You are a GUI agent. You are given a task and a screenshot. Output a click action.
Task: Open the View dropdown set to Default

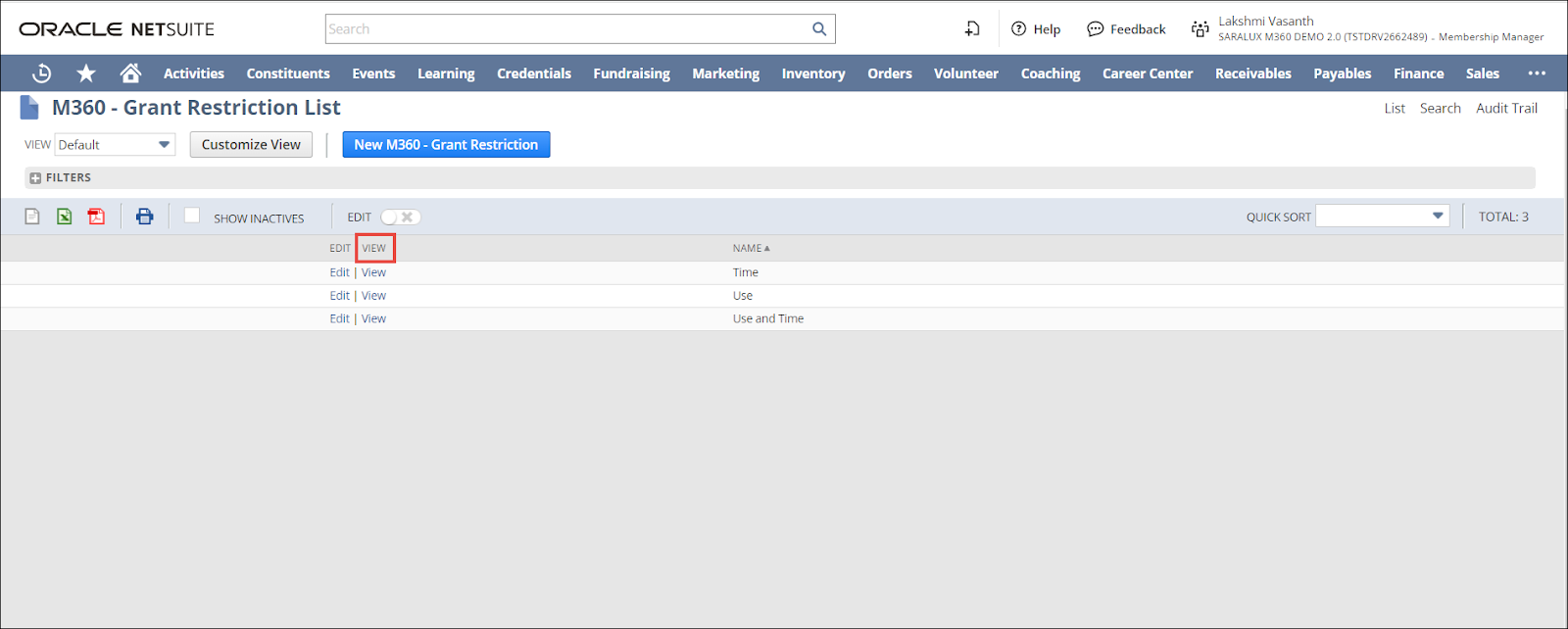(115, 145)
